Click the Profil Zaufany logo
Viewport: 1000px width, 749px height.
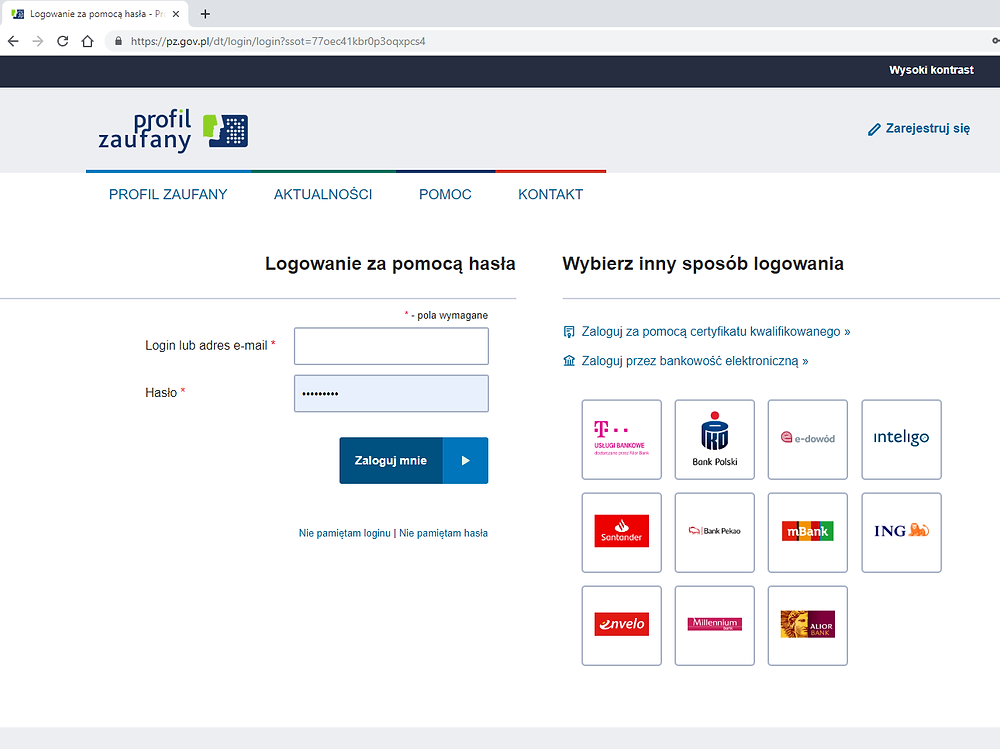tap(173, 130)
